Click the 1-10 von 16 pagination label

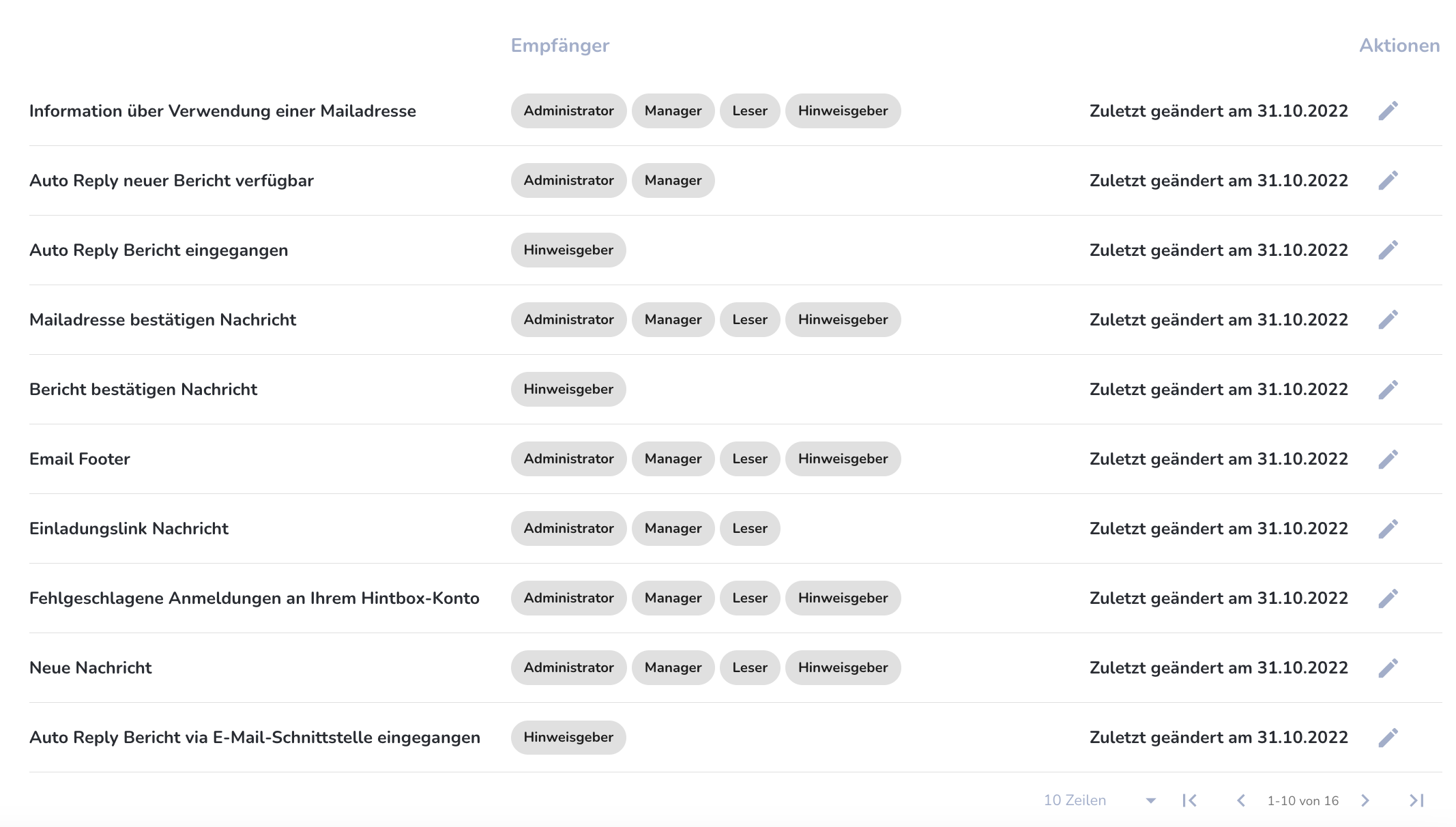1303,800
